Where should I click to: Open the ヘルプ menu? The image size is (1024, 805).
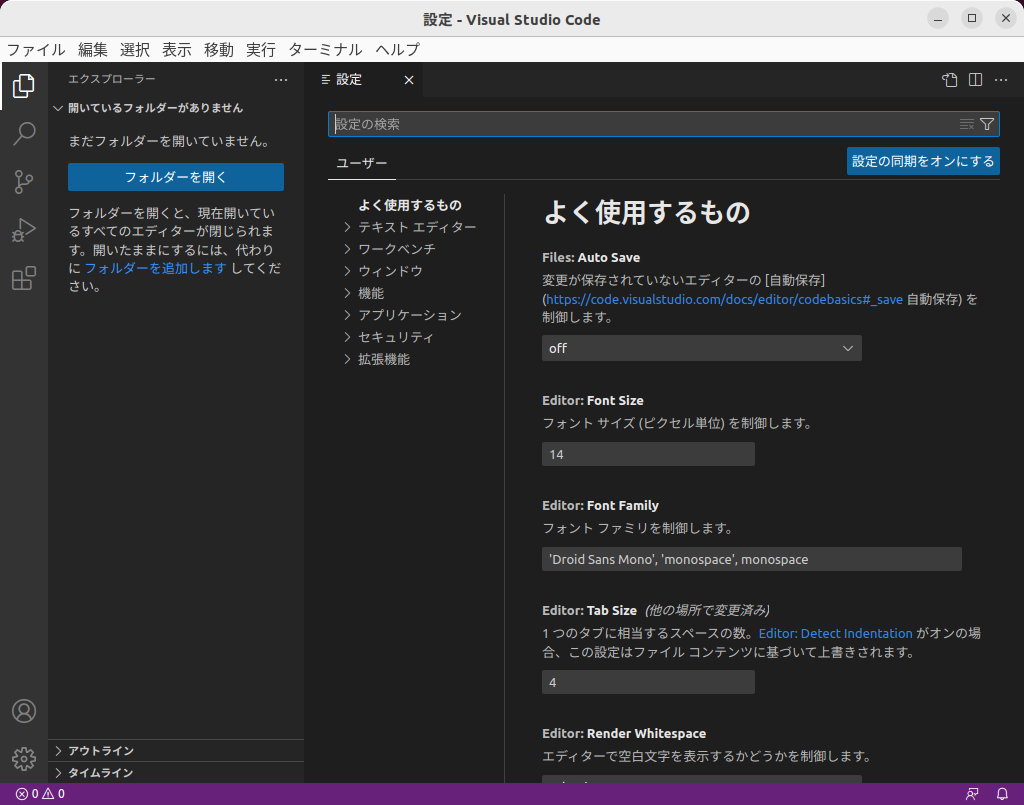[398, 50]
